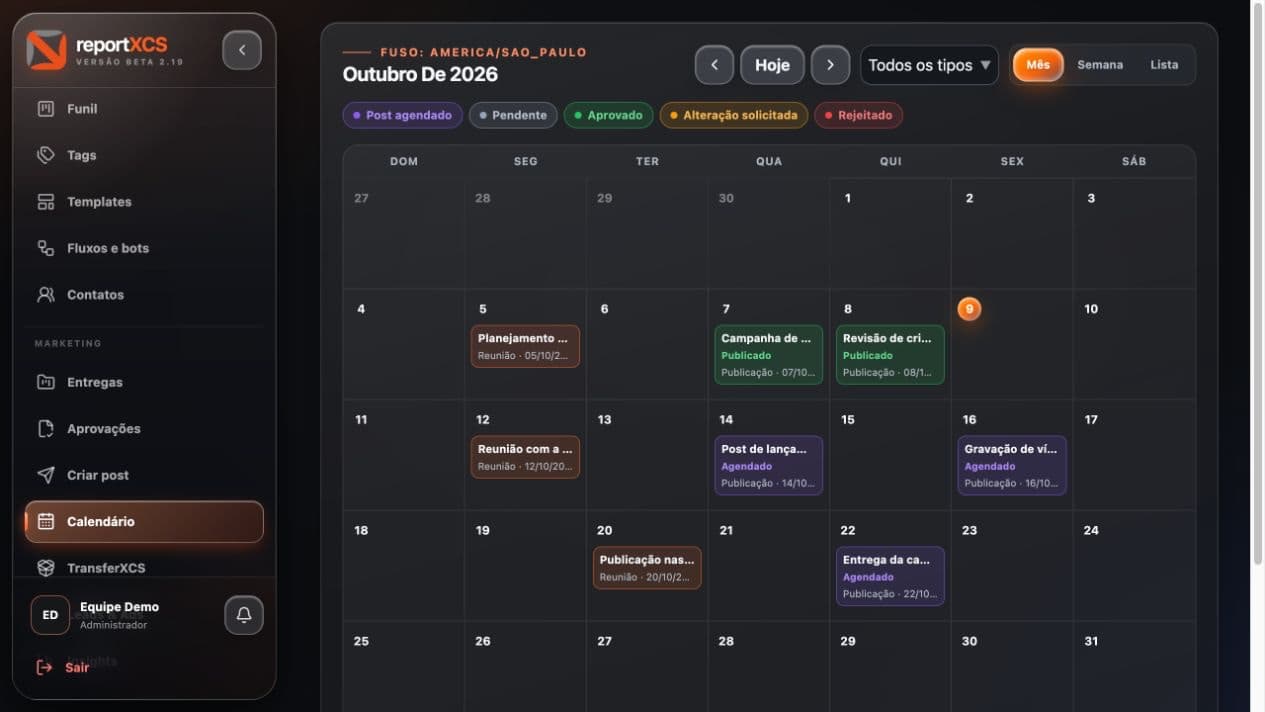Click day number 31 in calendar
This screenshot has height=712, width=1265.
point(1091,641)
